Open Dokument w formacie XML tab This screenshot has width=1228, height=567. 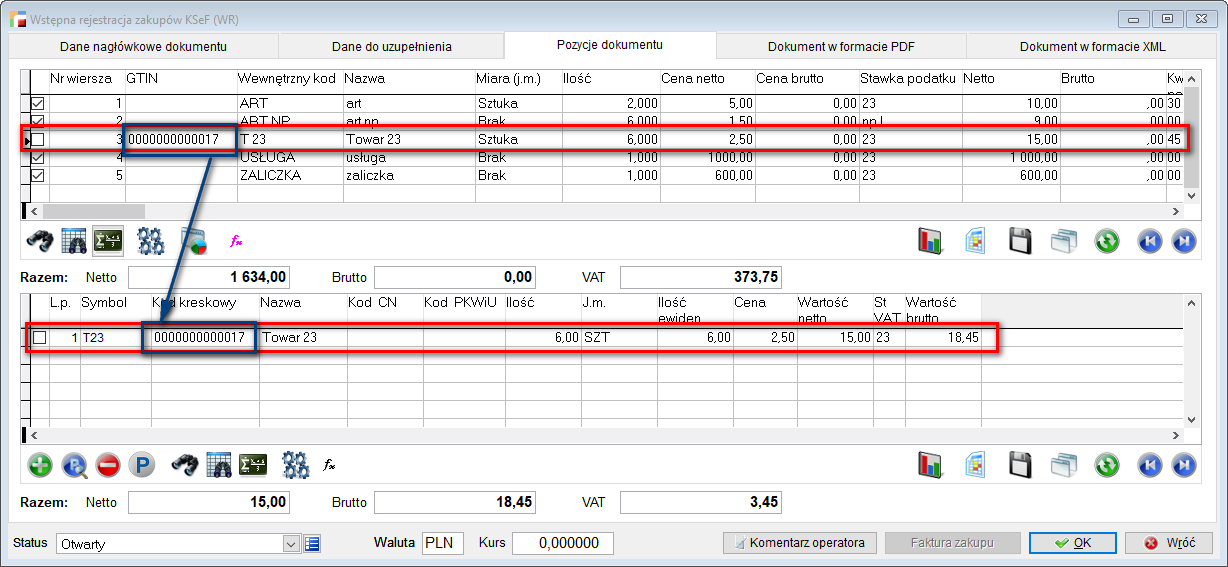click(1092, 46)
